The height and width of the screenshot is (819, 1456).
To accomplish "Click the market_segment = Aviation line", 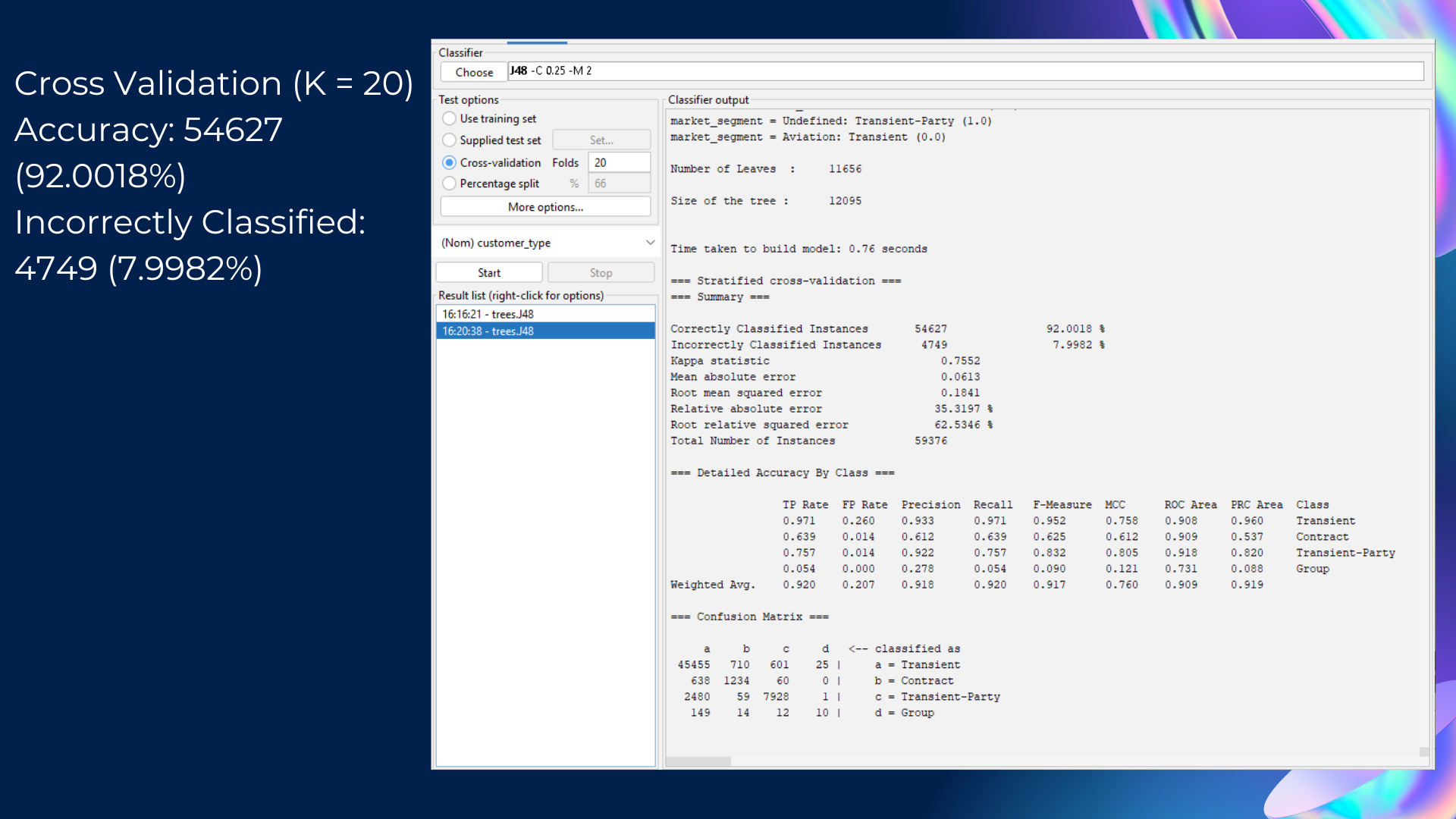I will coord(808,137).
